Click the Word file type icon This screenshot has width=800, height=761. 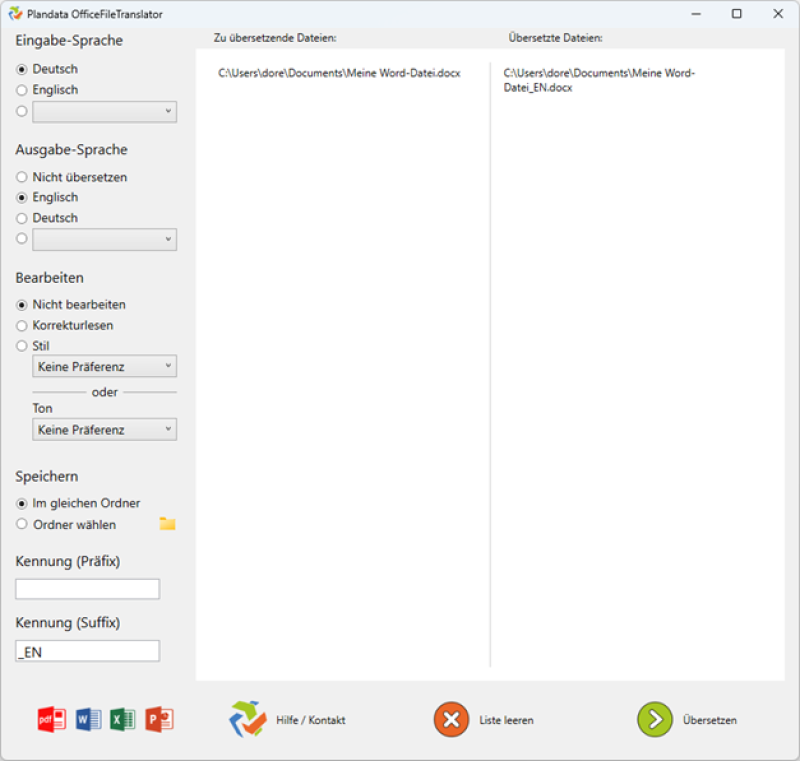click(x=88, y=719)
